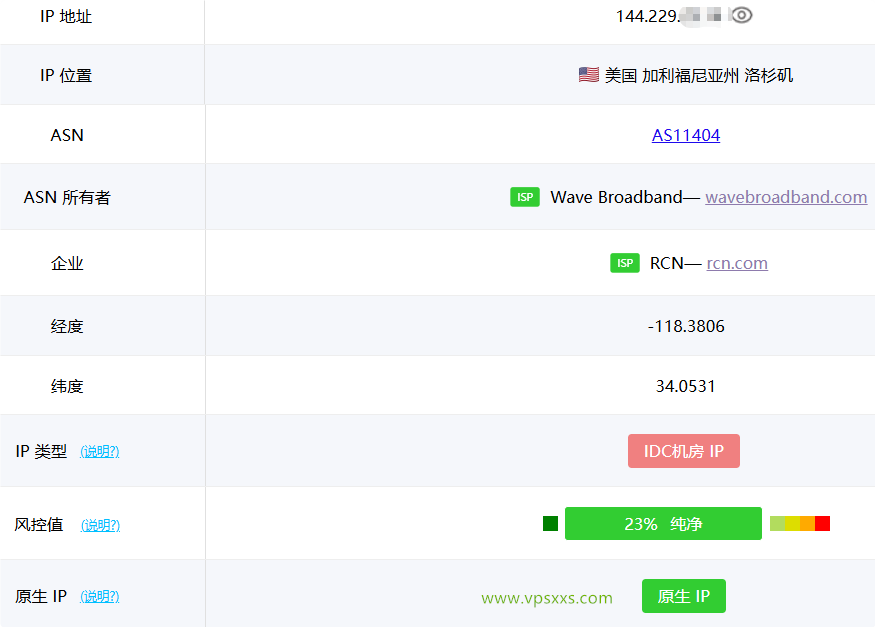Click the IDC机房 IP type badge
This screenshot has width=875, height=627.
coord(684,451)
